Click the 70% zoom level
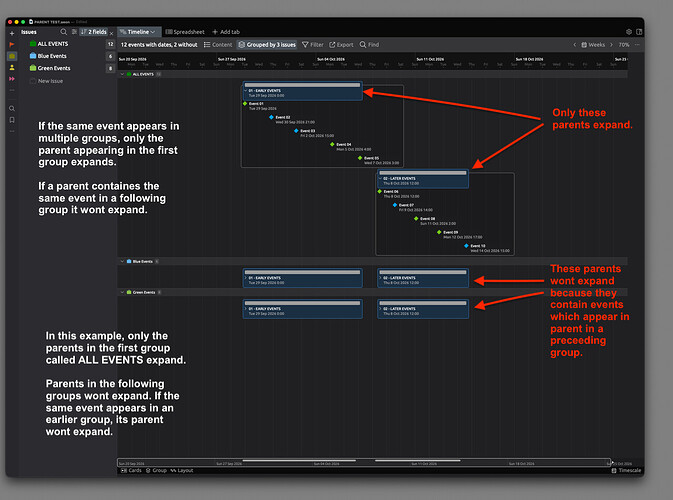 tap(624, 45)
